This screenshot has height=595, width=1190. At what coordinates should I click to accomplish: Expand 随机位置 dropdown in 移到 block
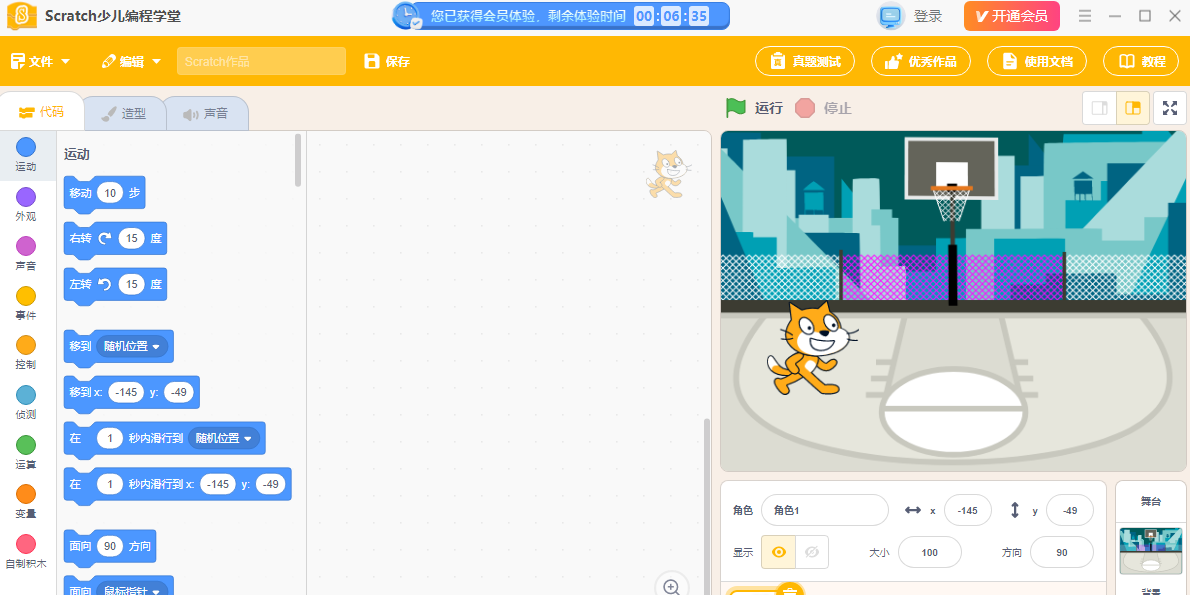133,347
